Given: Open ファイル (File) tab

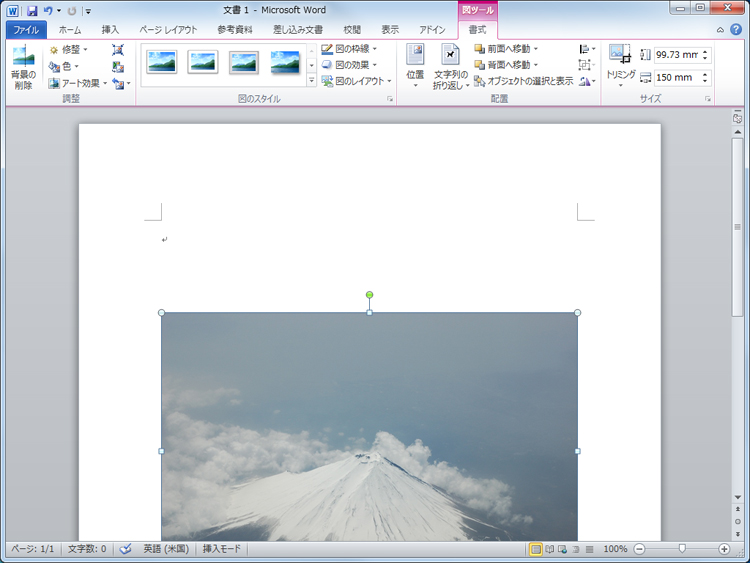Looking at the screenshot, I should [26, 30].
